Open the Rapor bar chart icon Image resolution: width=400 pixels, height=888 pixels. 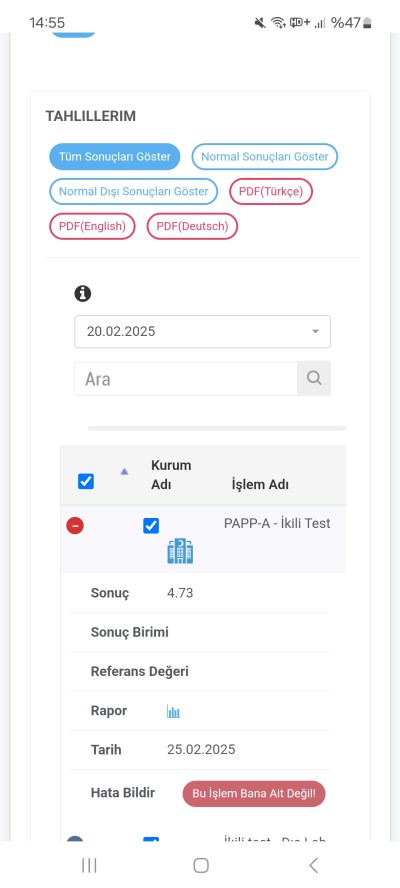click(x=173, y=711)
